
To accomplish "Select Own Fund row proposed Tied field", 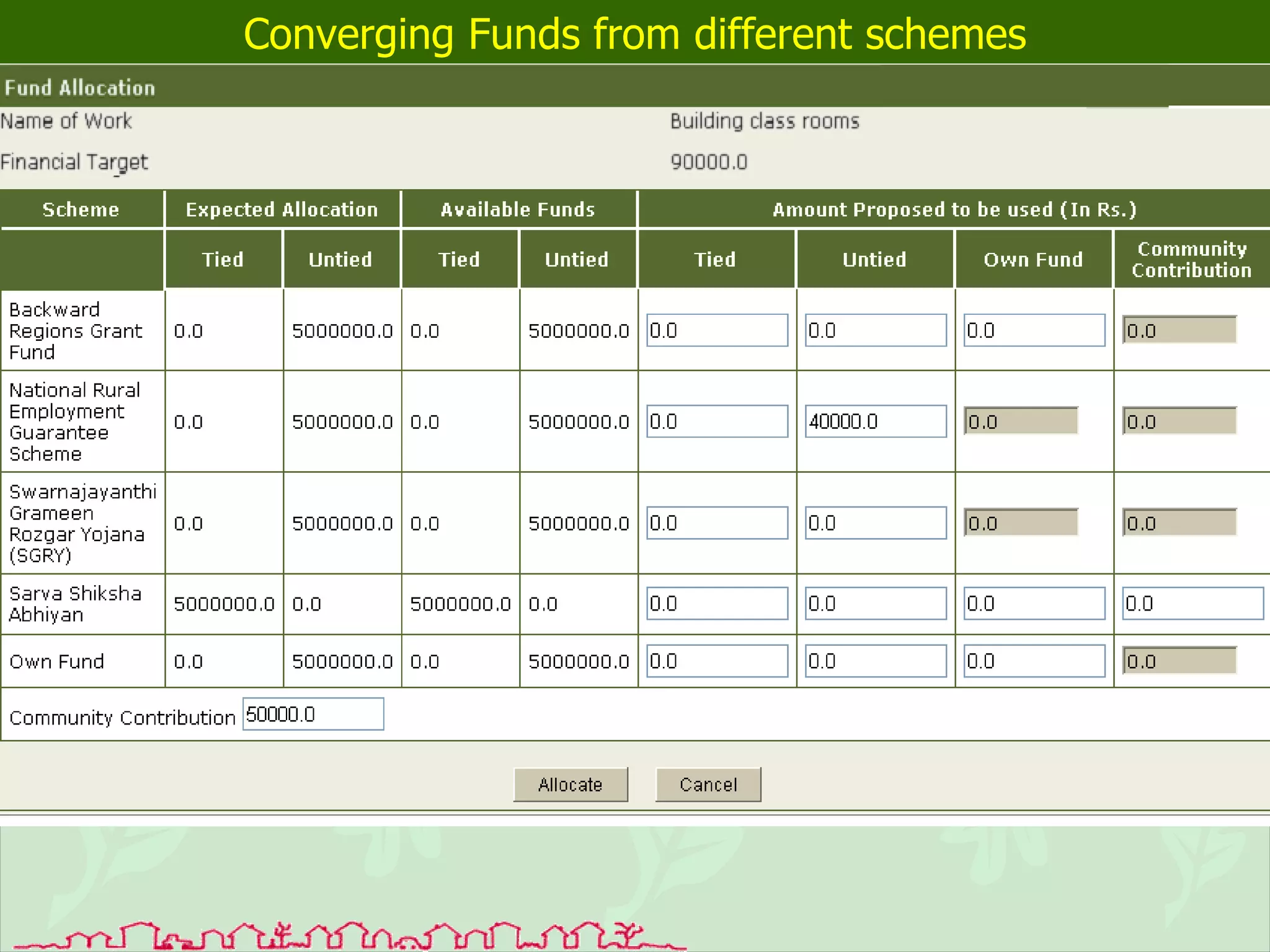I will pos(717,661).
